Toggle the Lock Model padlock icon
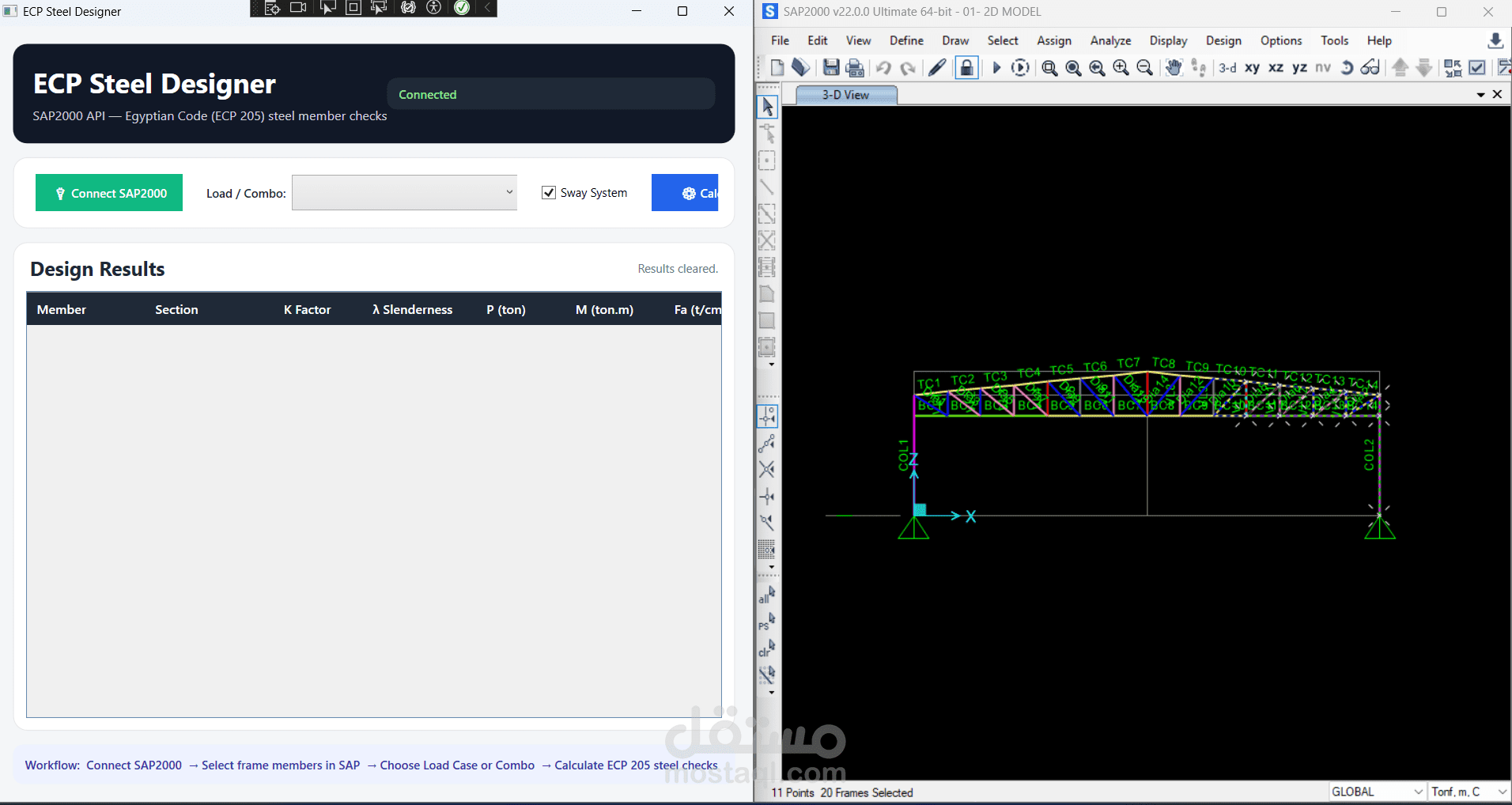 966,68
